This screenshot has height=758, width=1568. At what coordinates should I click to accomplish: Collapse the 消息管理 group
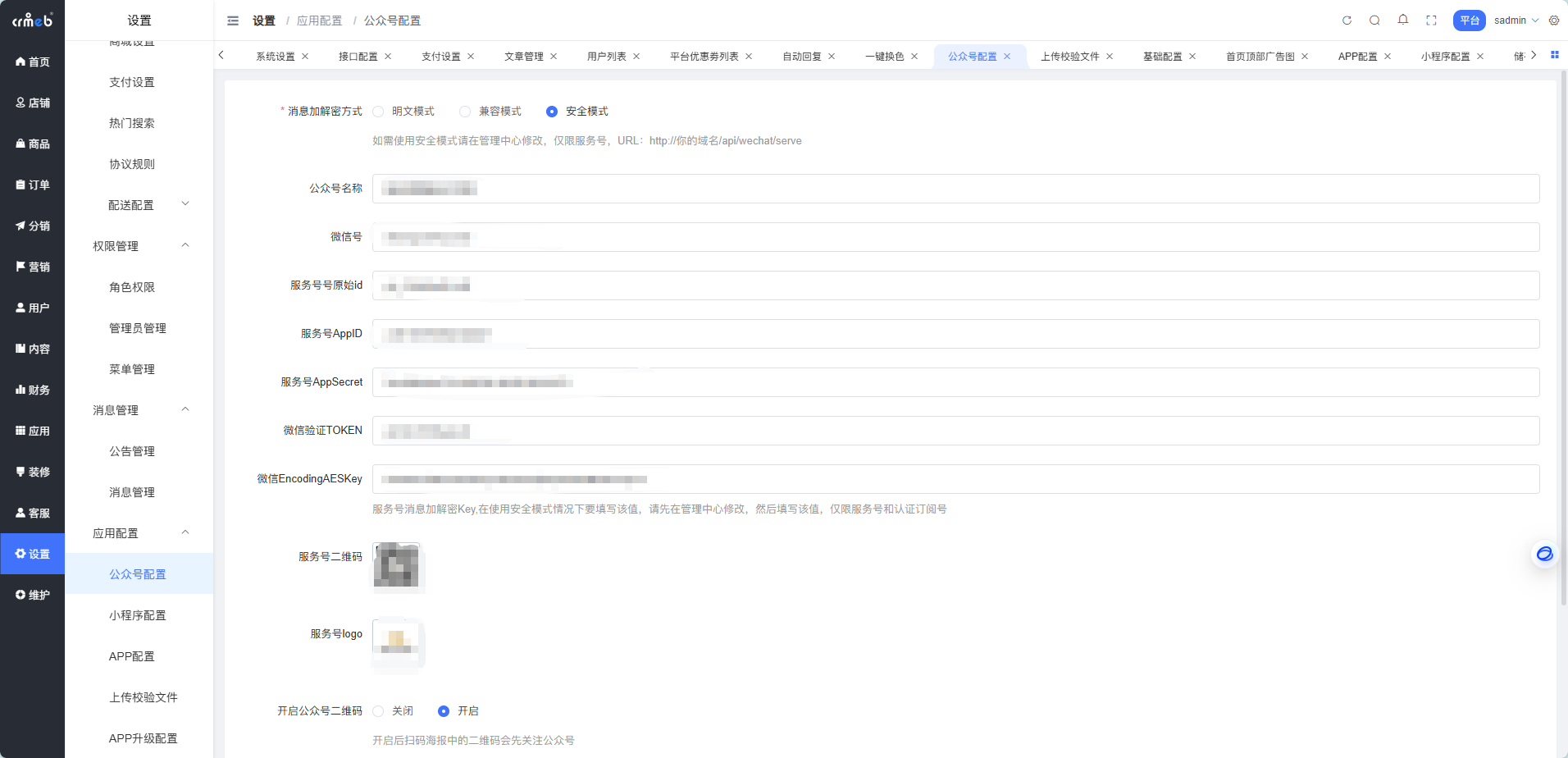pyautogui.click(x=139, y=410)
